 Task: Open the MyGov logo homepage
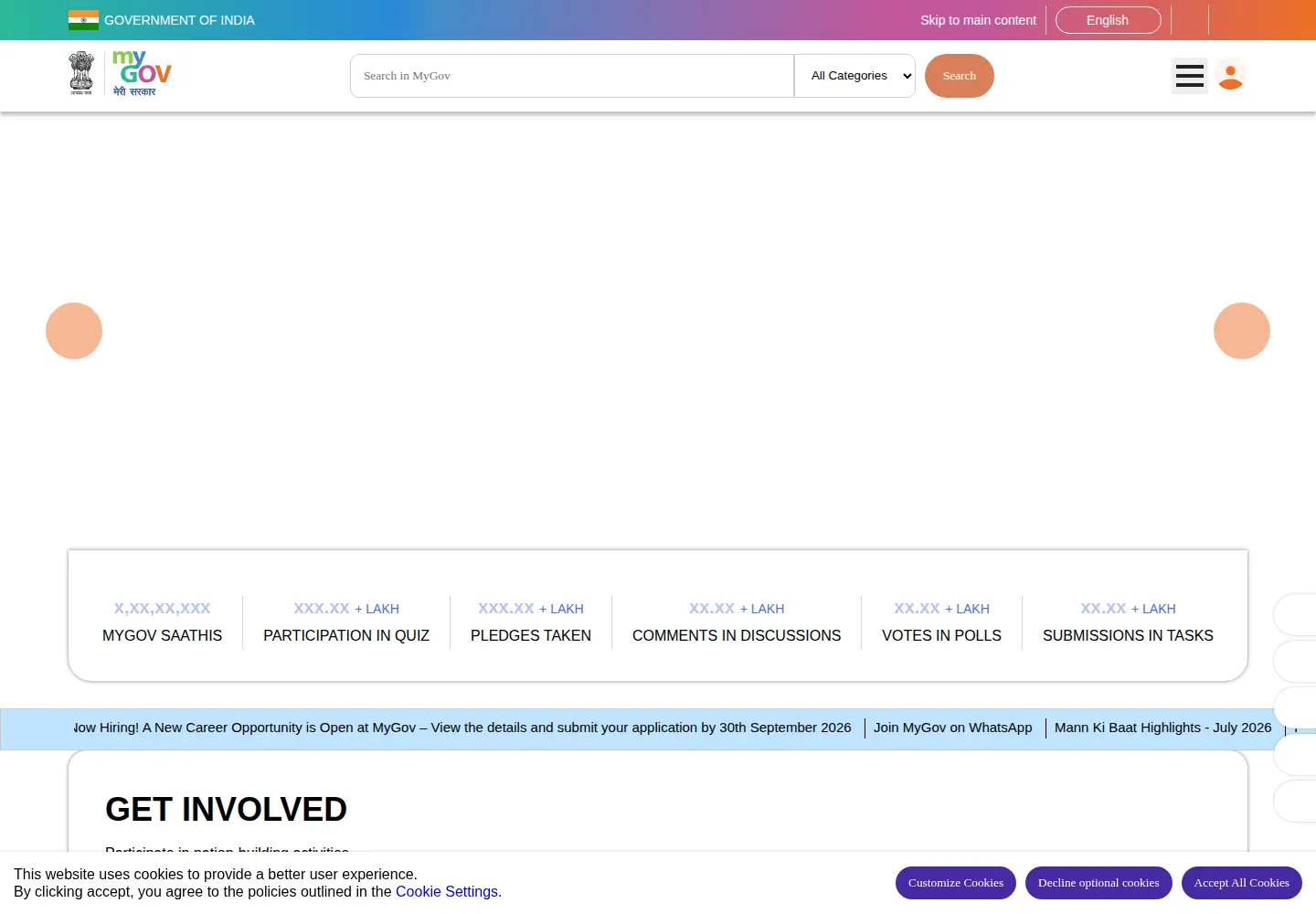(x=142, y=73)
